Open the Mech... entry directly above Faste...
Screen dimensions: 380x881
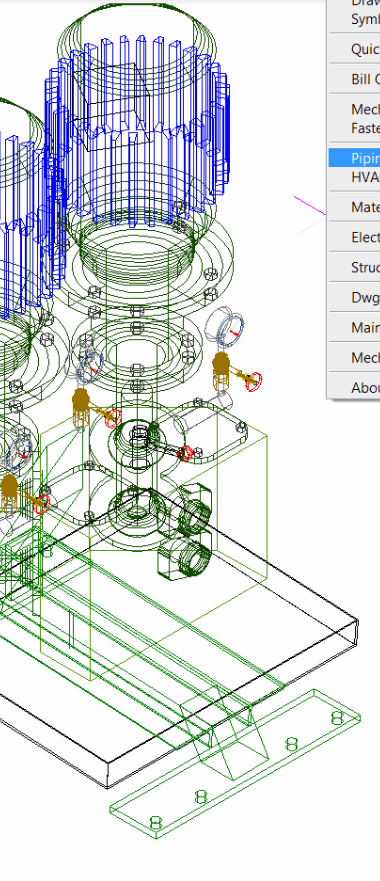tap(354, 109)
